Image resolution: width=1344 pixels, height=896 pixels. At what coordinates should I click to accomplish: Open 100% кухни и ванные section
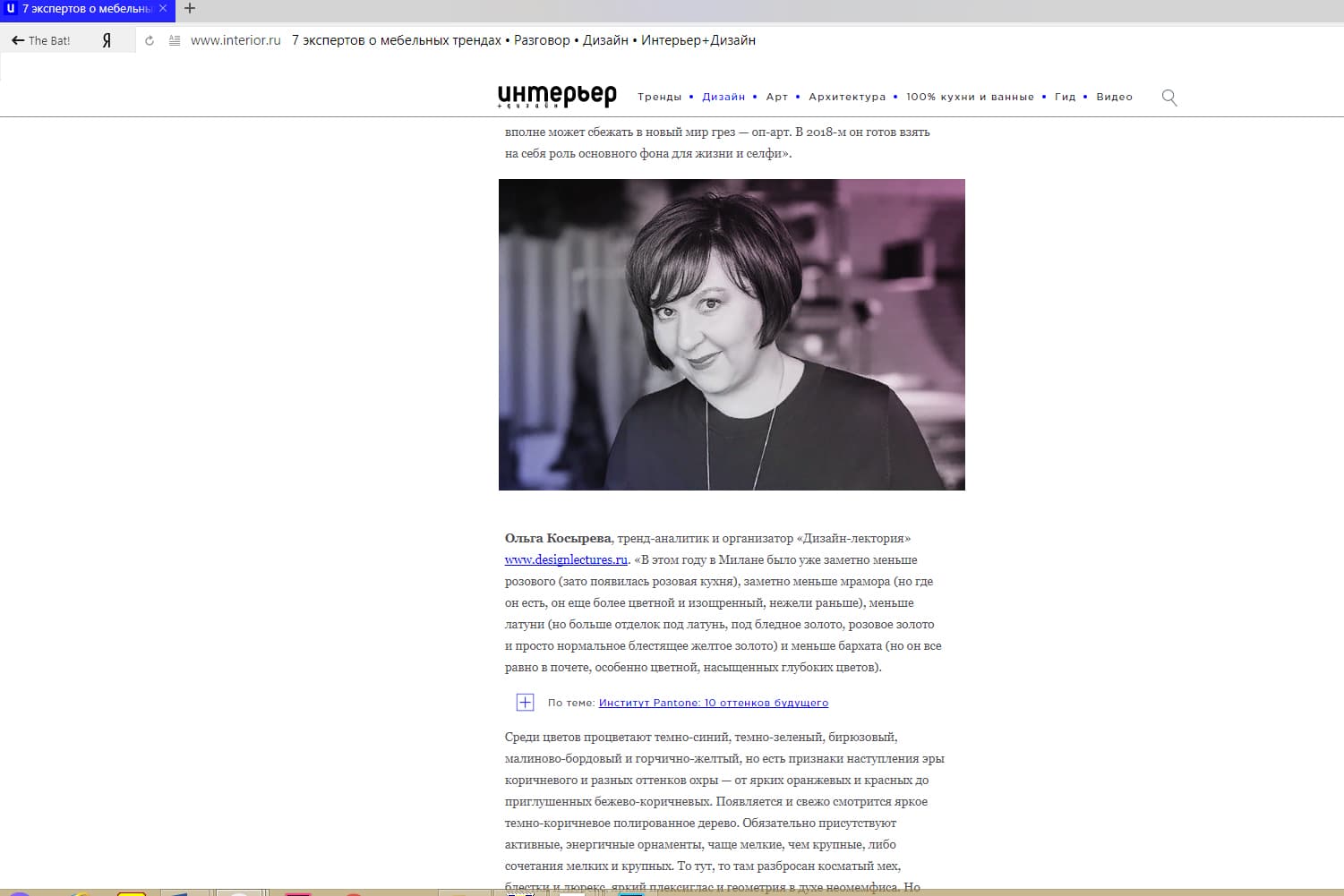click(969, 97)
